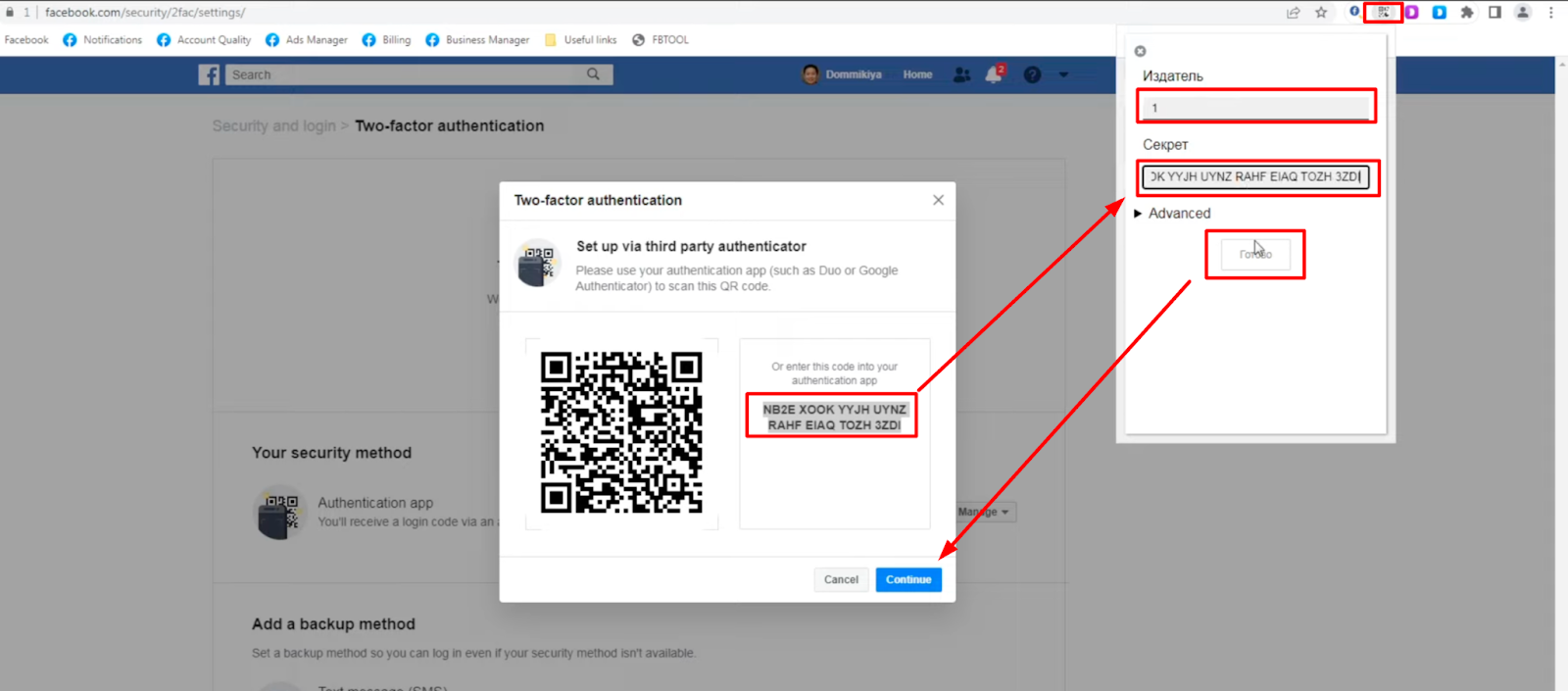Open the account dropdown arrow in header
The height and width of the screenshot is (691, 1568).
coord(1063,74)
